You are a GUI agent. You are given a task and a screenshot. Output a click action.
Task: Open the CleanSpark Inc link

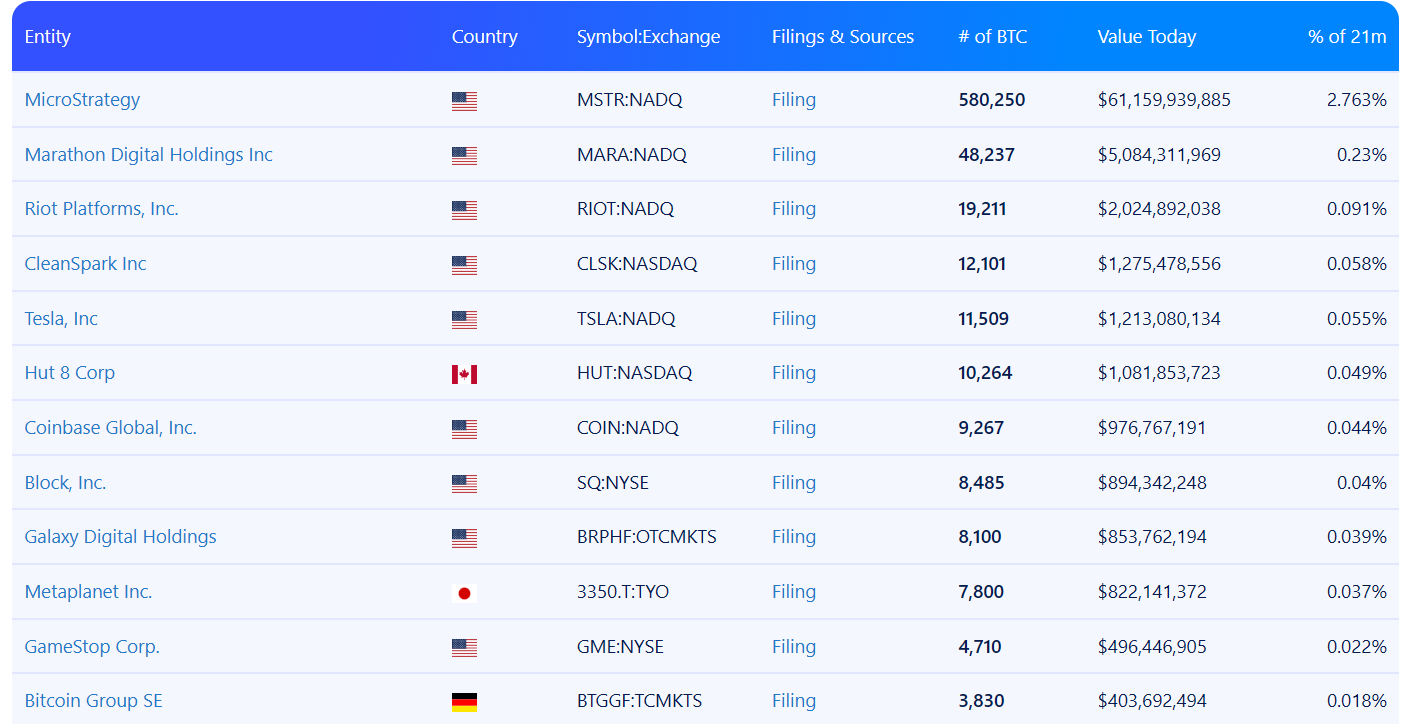tap(86, 264)
